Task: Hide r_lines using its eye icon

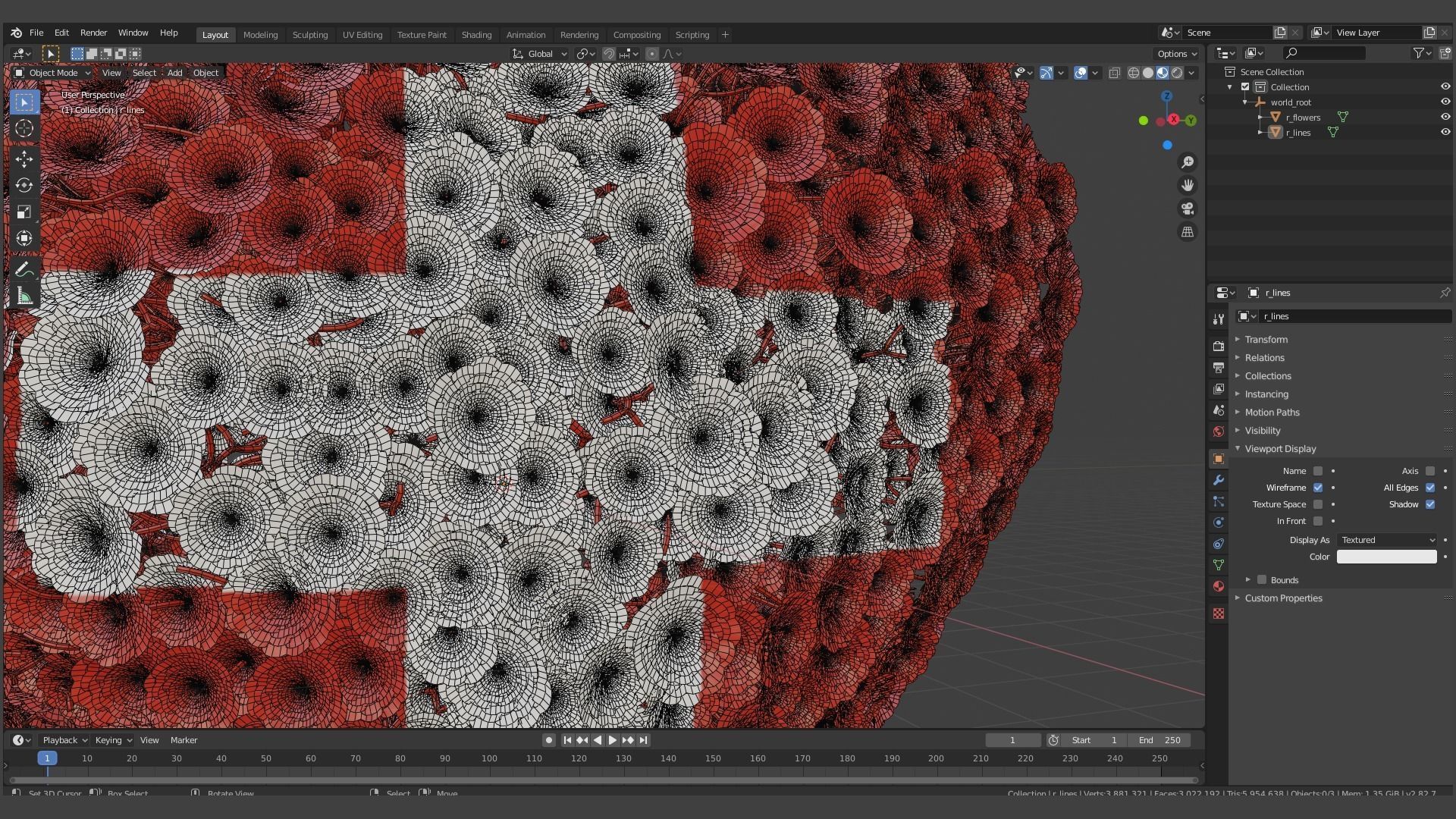Action: point(1445,132)
